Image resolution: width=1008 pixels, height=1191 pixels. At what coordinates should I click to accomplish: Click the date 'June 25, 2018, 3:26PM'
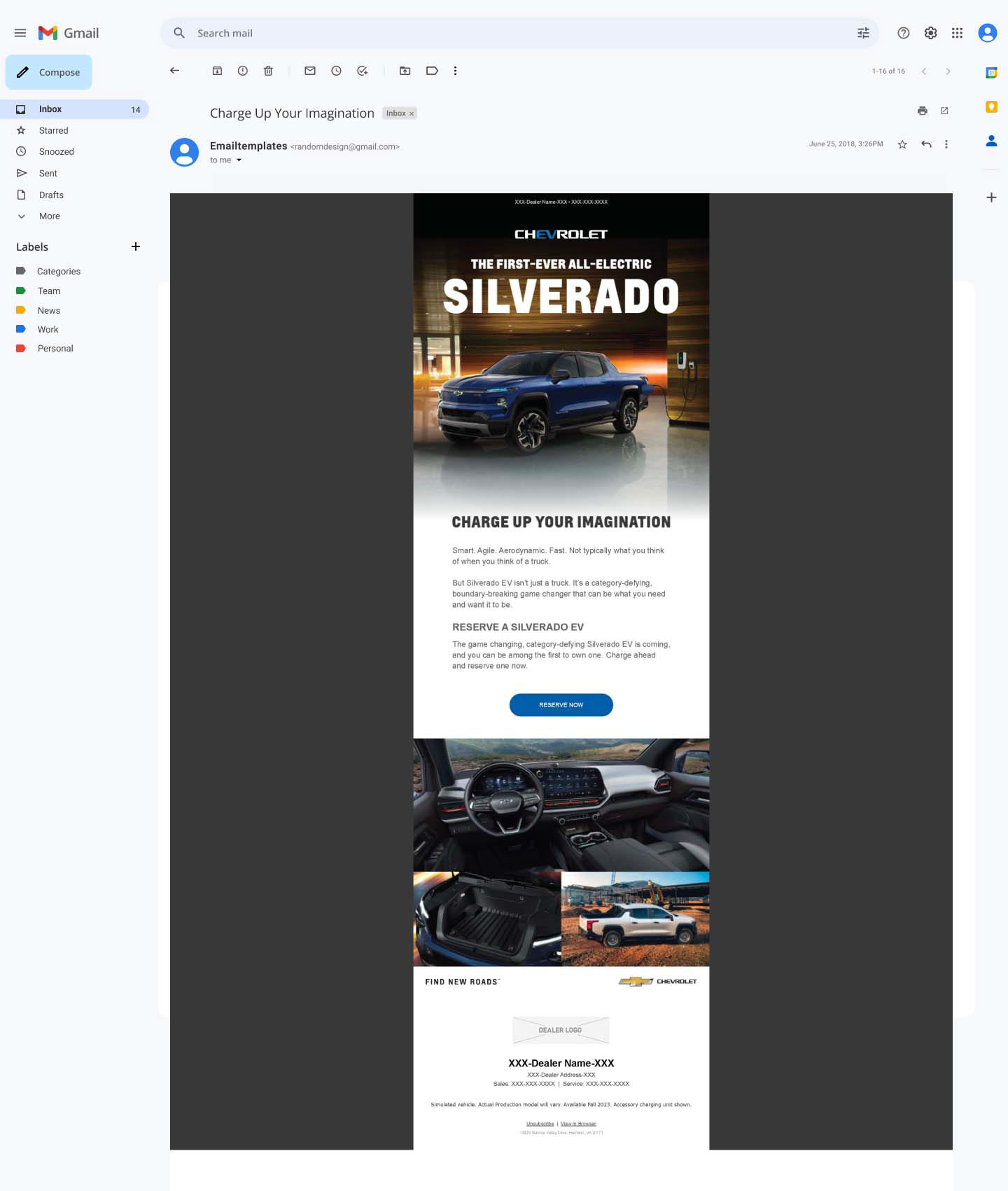[846, 144]
